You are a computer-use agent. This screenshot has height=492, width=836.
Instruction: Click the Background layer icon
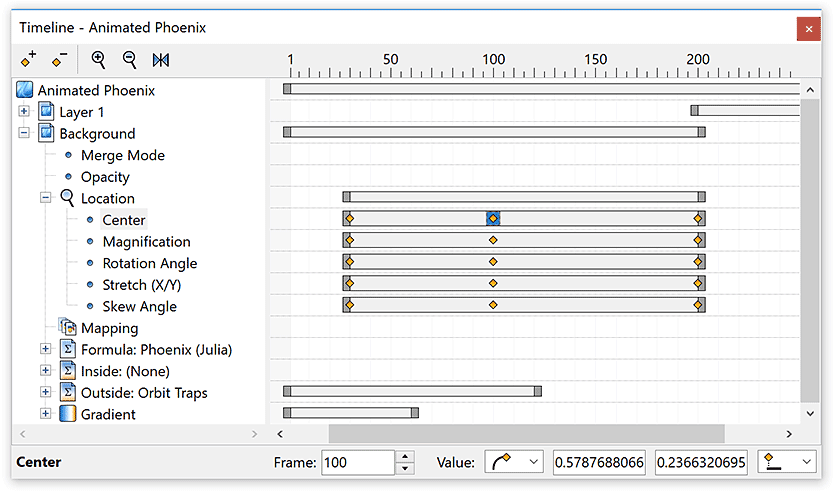(x=46, y=133)
